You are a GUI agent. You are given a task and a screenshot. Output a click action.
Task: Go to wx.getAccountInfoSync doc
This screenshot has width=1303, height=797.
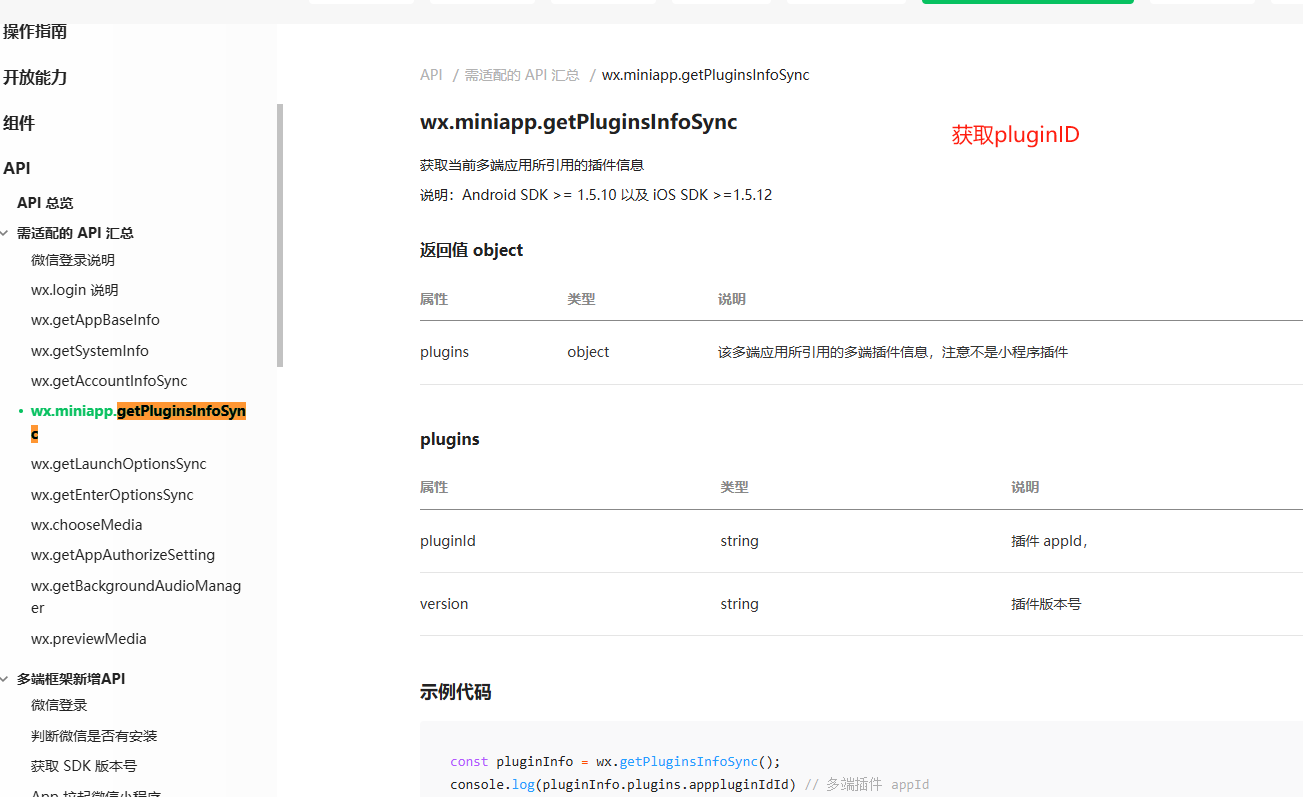(109, 381)
